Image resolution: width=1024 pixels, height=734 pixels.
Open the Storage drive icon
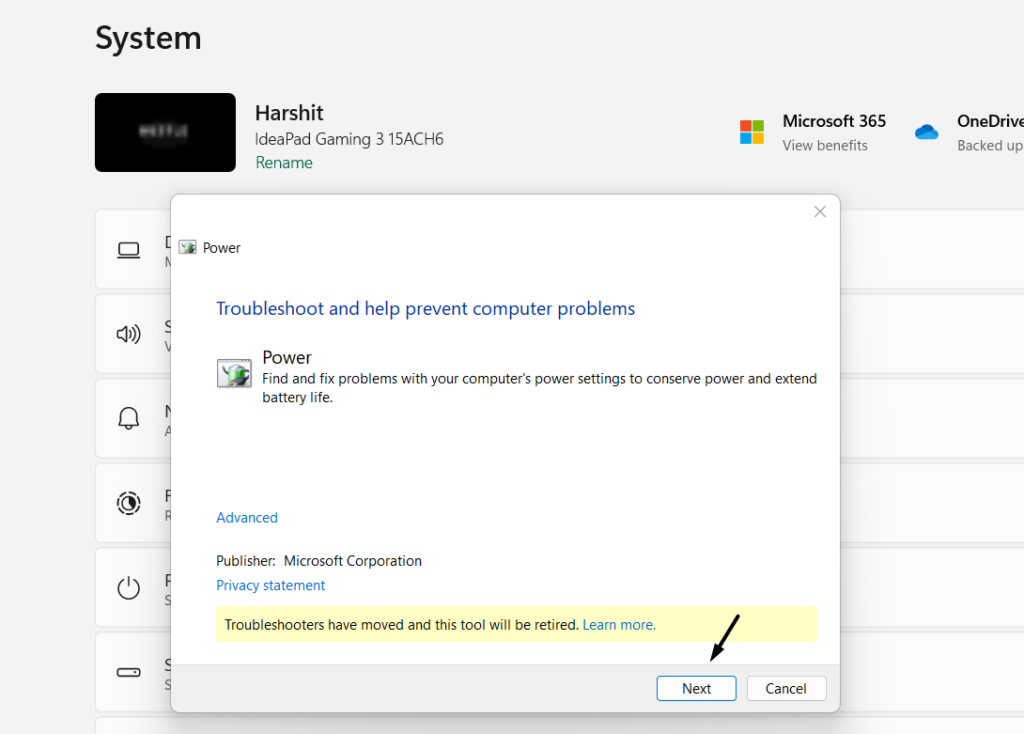tap(129, 672)
